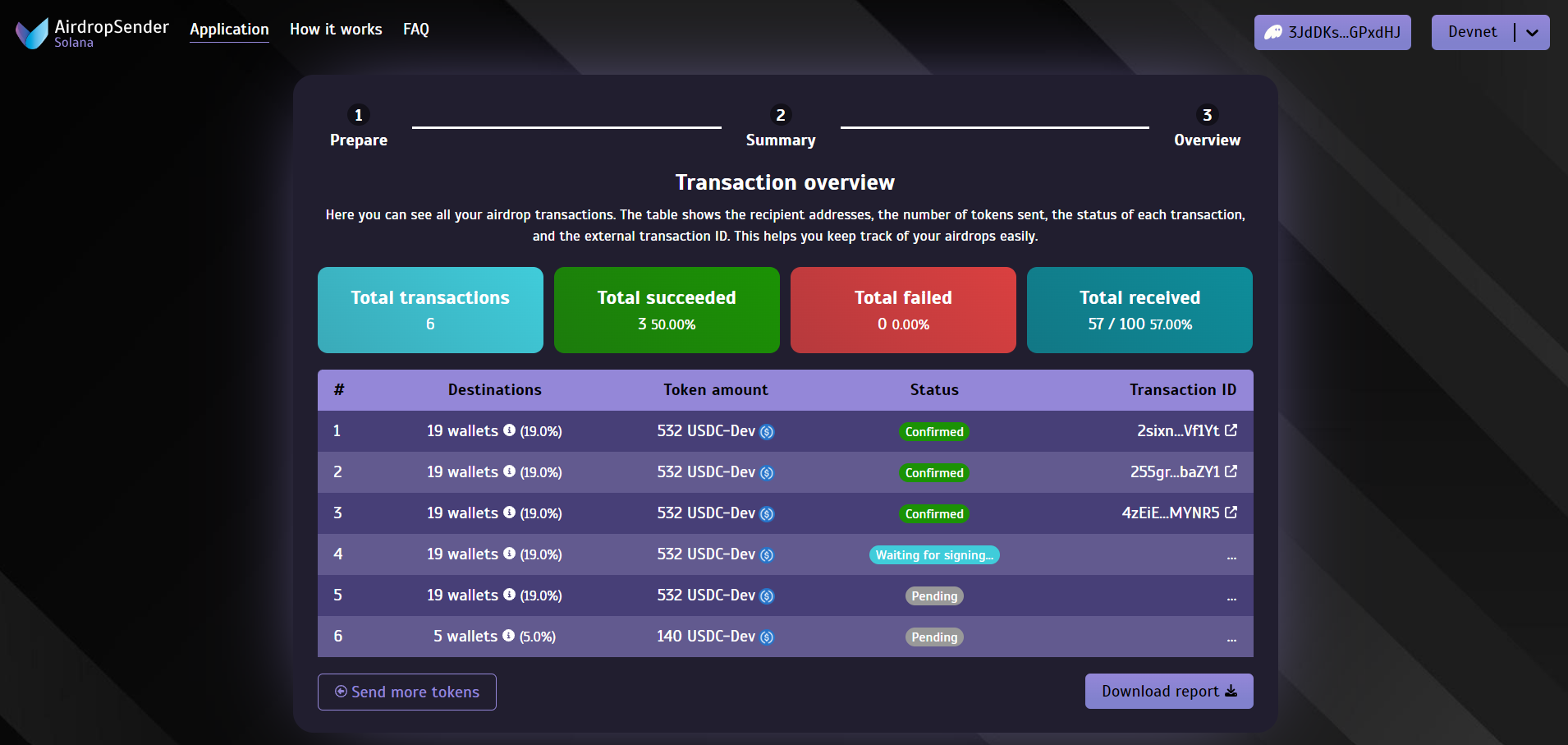1568x745 pixels.
Task: Open external link for transaction 255gr...baZY1
Action: pos(1231,471)
